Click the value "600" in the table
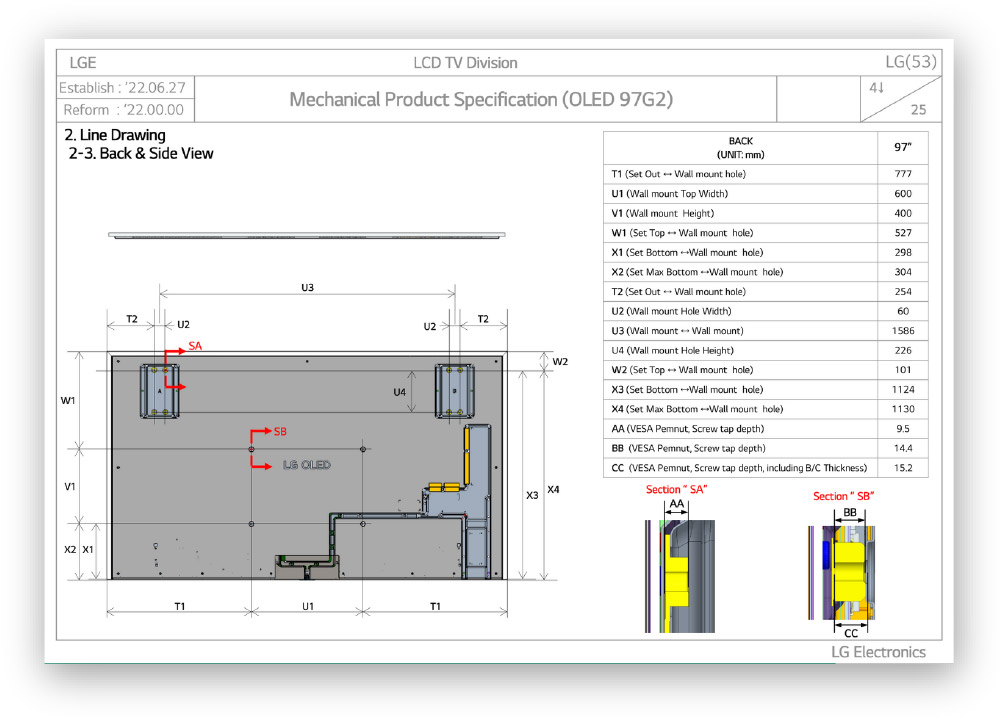The width and height of the screenshot is (1000, 718). click(x=902, y=194)
